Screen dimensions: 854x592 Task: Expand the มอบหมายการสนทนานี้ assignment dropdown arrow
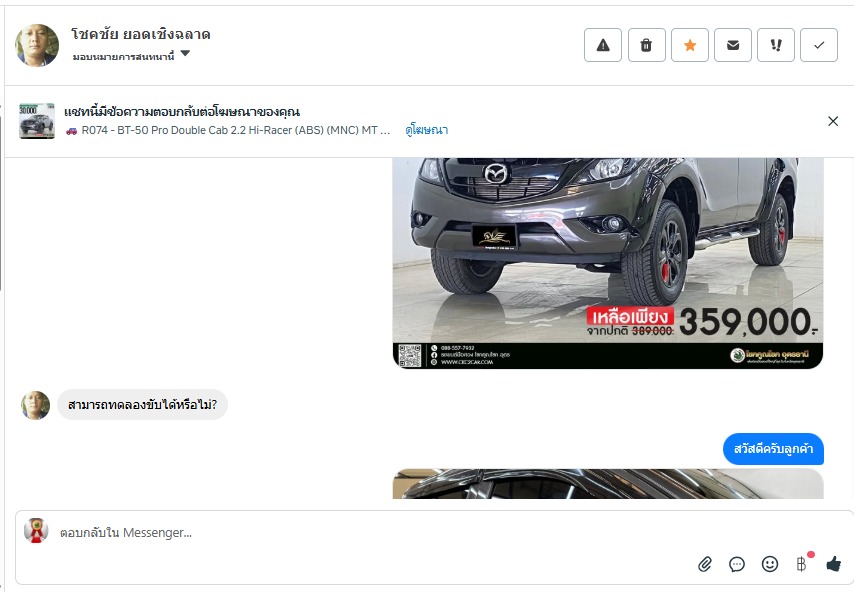pos(185,53)
